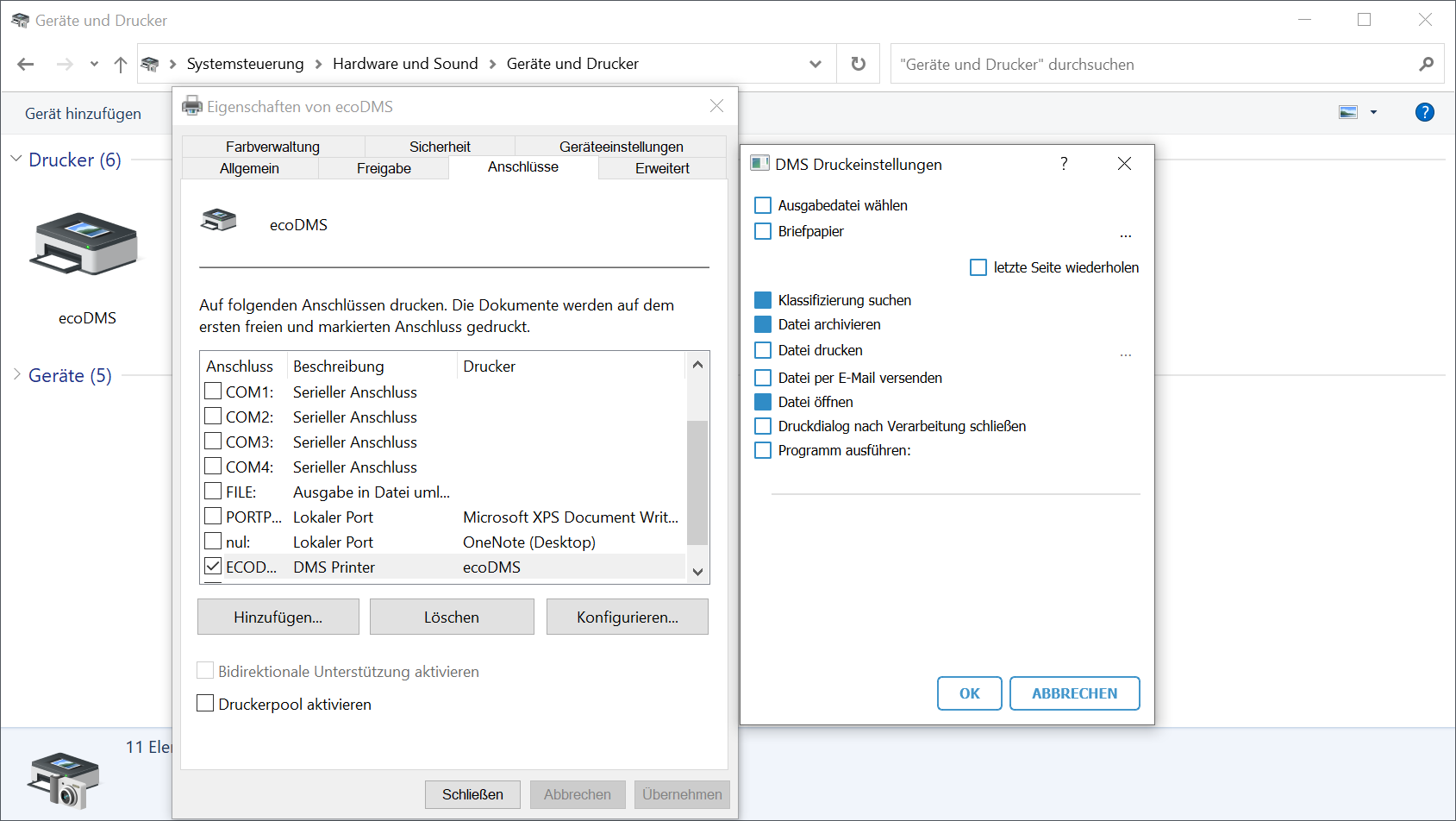The image size is (1456, 821).
Task: Select the Erweitert tab
Action: [662, 168]
